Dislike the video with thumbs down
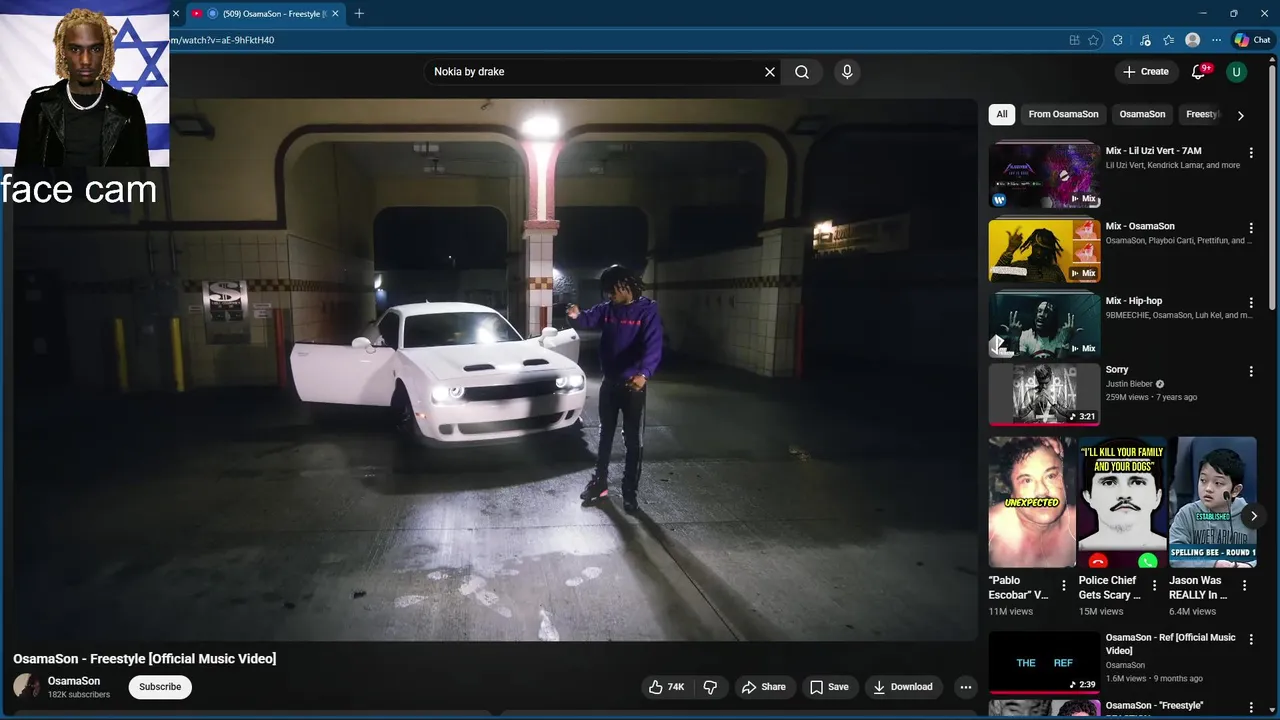The width and height of the screenshot is (1280, 720). coord(710,687)
